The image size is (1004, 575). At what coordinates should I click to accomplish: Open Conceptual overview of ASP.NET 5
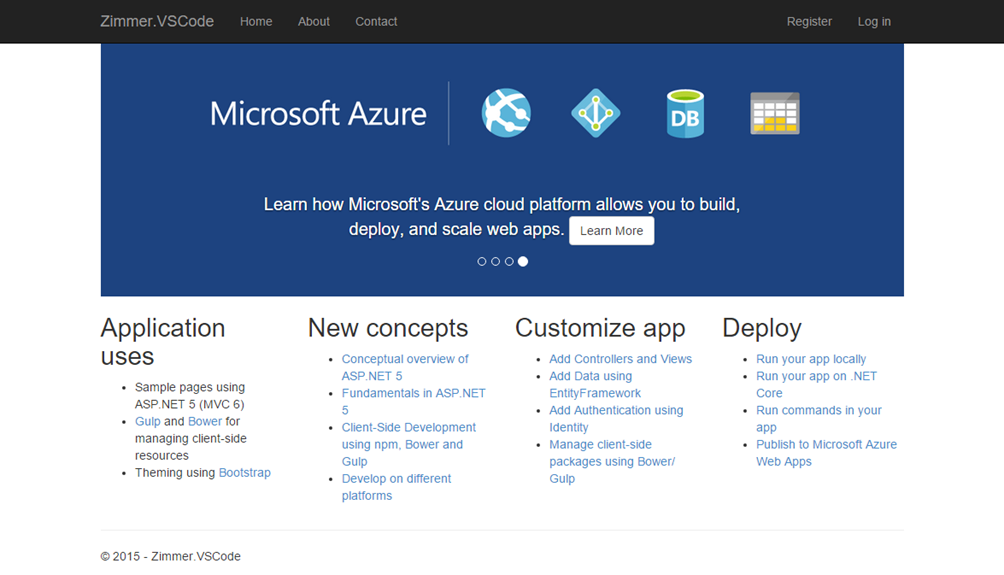pyautogui.click(x=405, y=368)
